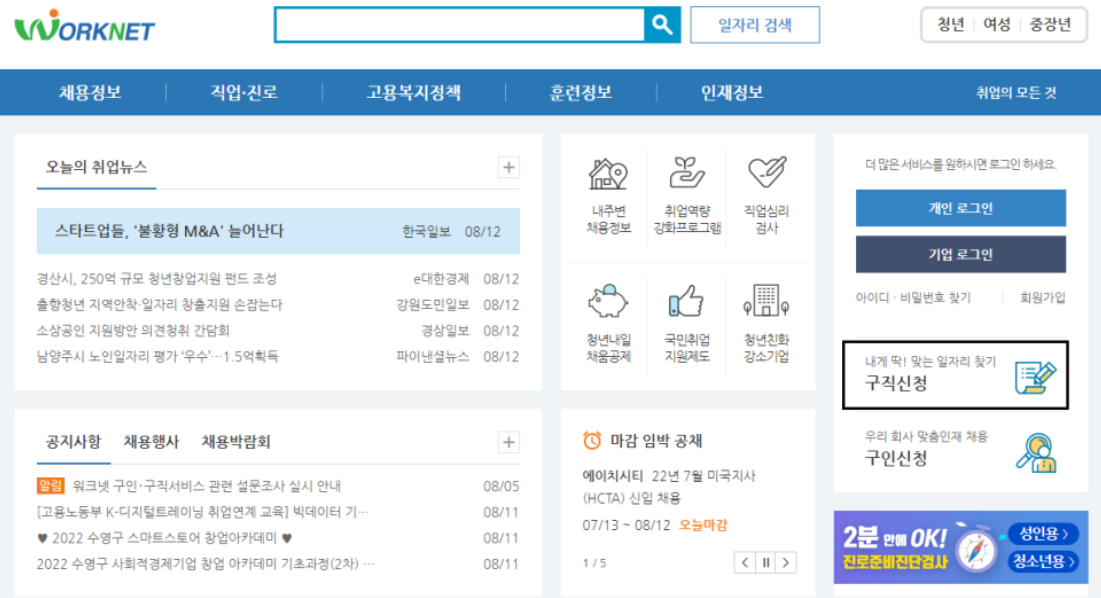Image resolution: width=1101 pixels, height=598 pixels.
Task: Open the 회원가입 link
Action: pyautogui.click(x=1042, y=294)
